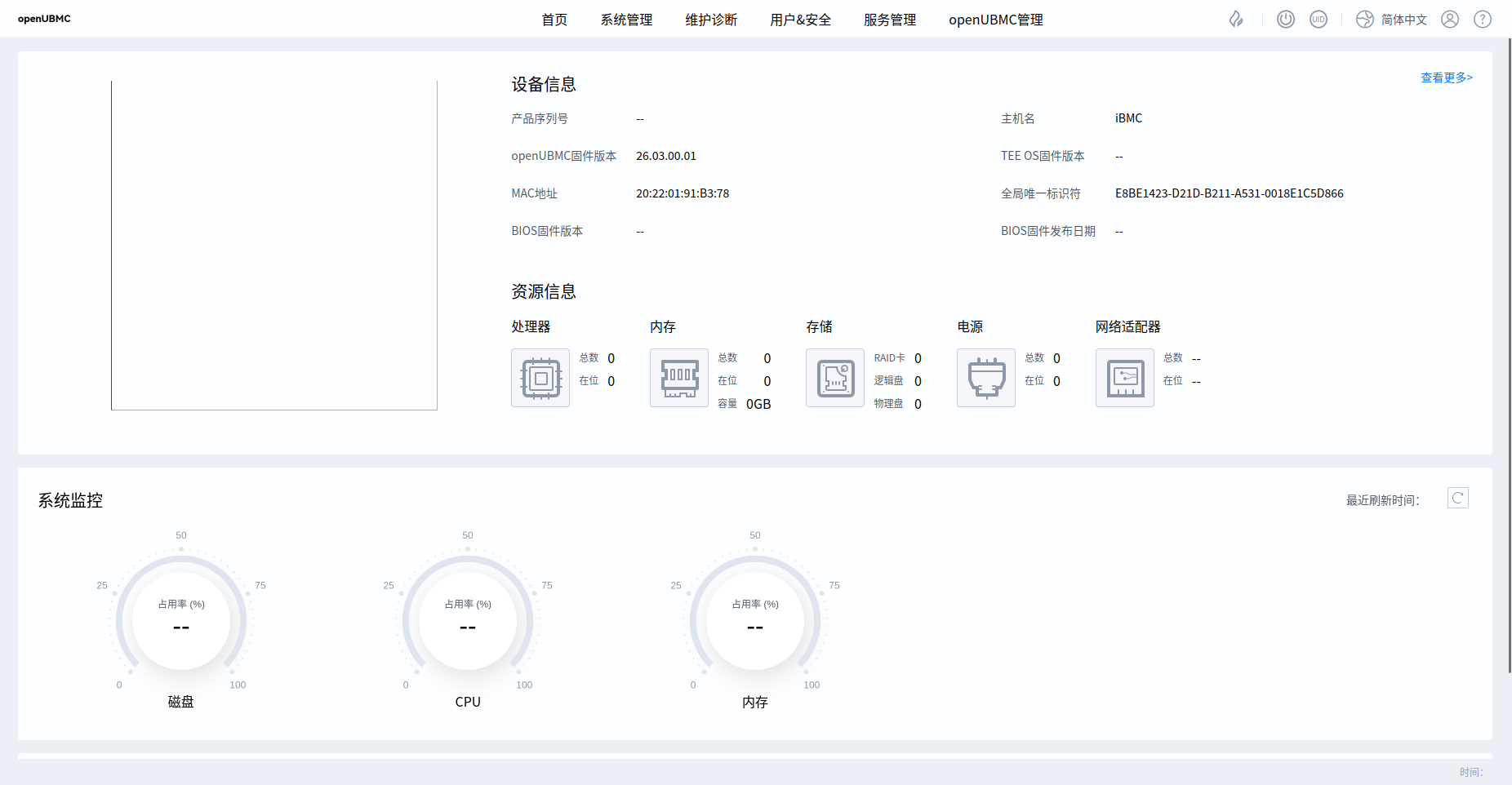This screenshot has height=785, width=1512.
Task: Click the memory (内存) module icon
Action: pyautogui.click(x=679, y=378)
